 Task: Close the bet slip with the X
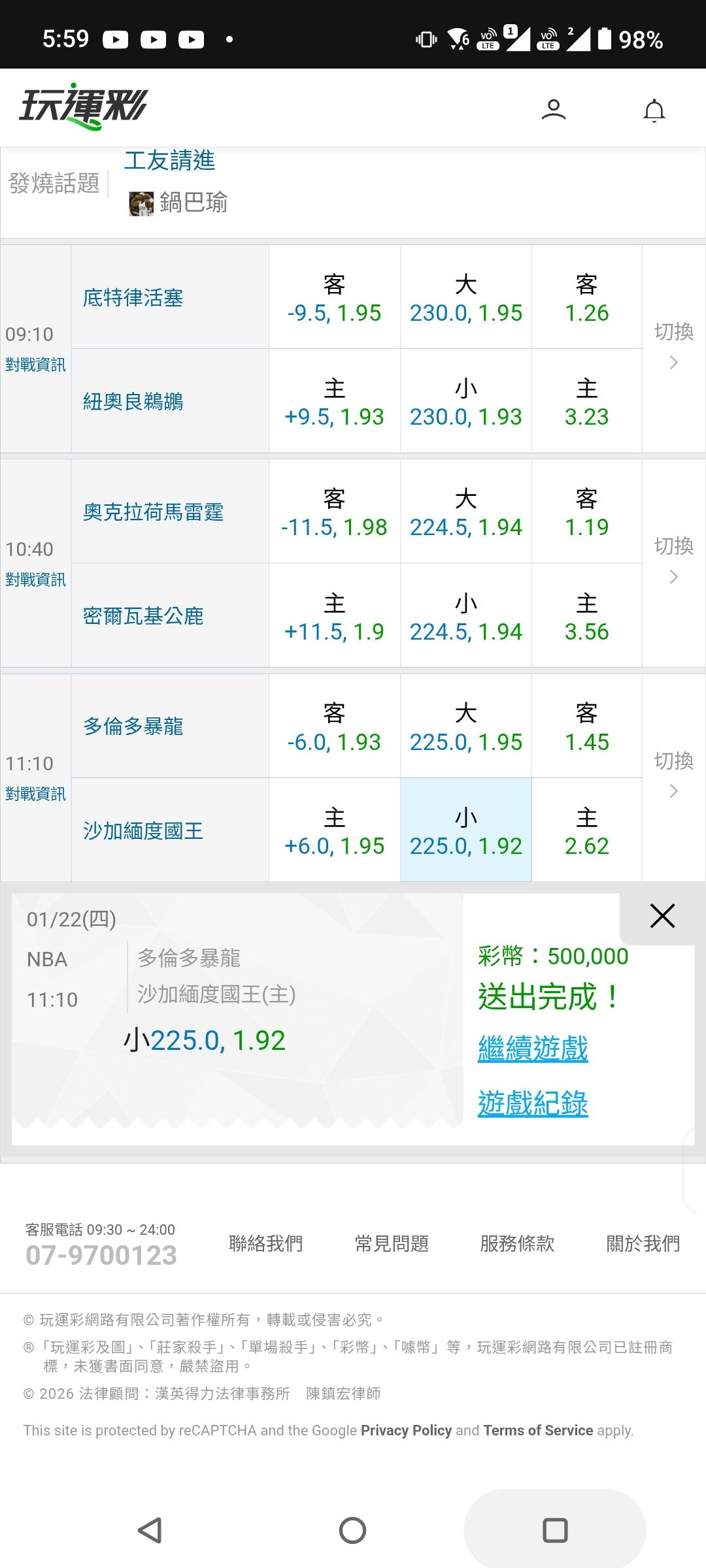662,916
